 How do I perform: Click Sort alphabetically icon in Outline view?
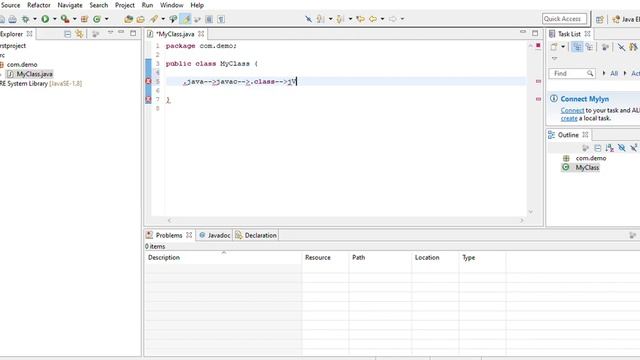click(610, 148)
